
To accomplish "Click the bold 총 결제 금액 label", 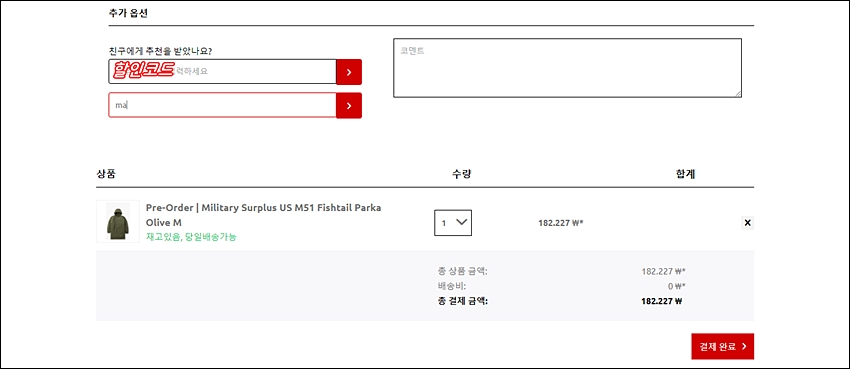I will 462,301.
